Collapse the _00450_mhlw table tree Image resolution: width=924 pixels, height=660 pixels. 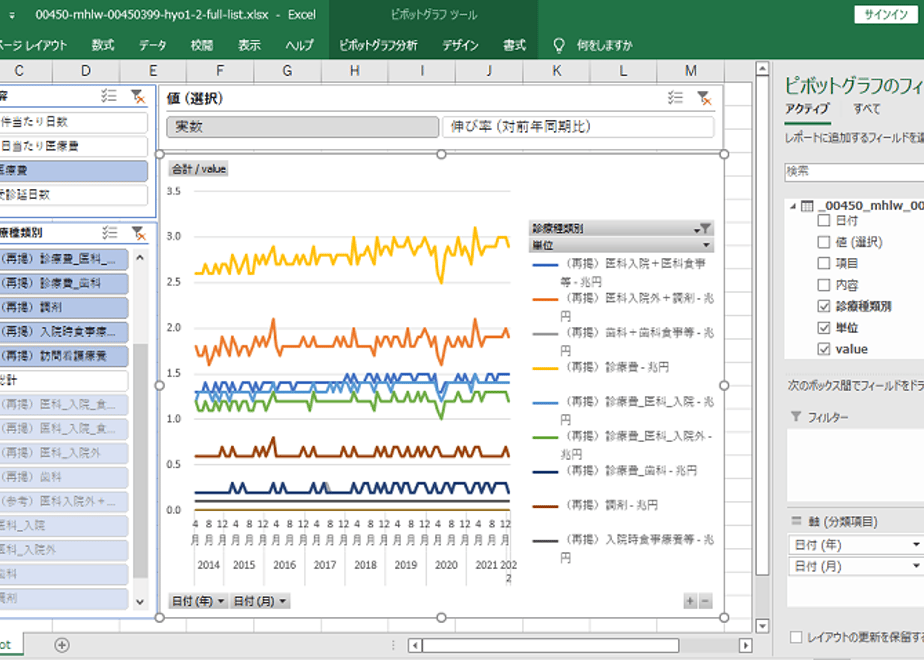click(x=793, y=206)
